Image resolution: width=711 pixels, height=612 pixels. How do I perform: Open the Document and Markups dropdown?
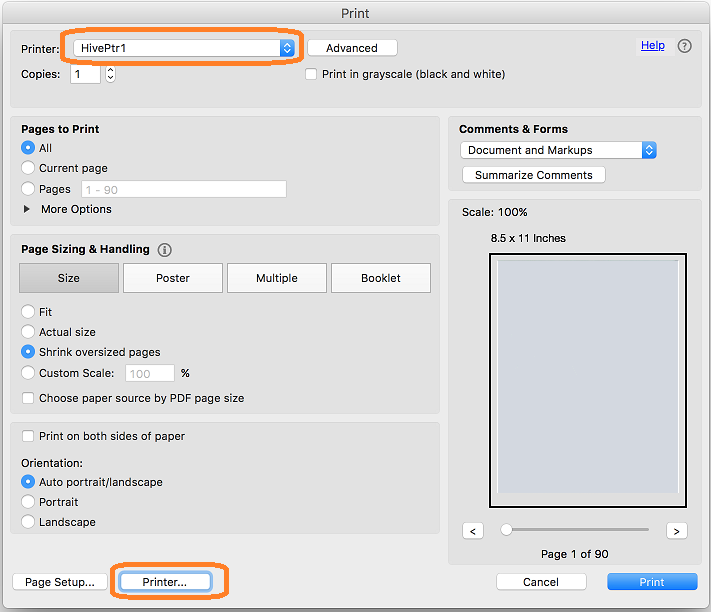558,150
